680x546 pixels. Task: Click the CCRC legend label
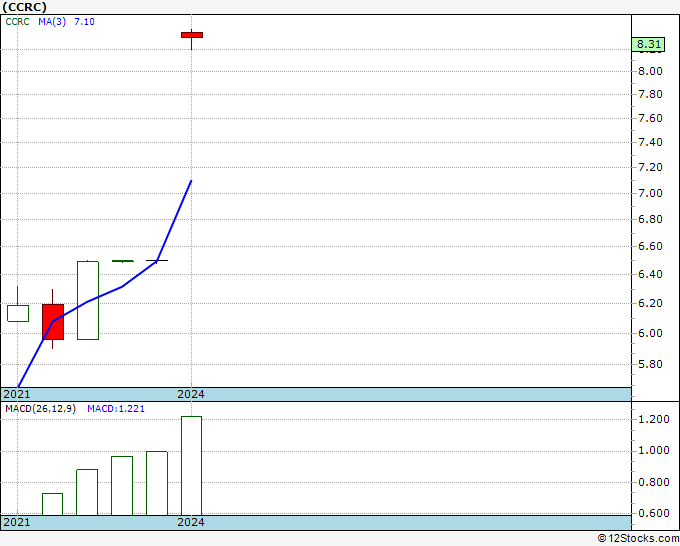pos(17,22)
